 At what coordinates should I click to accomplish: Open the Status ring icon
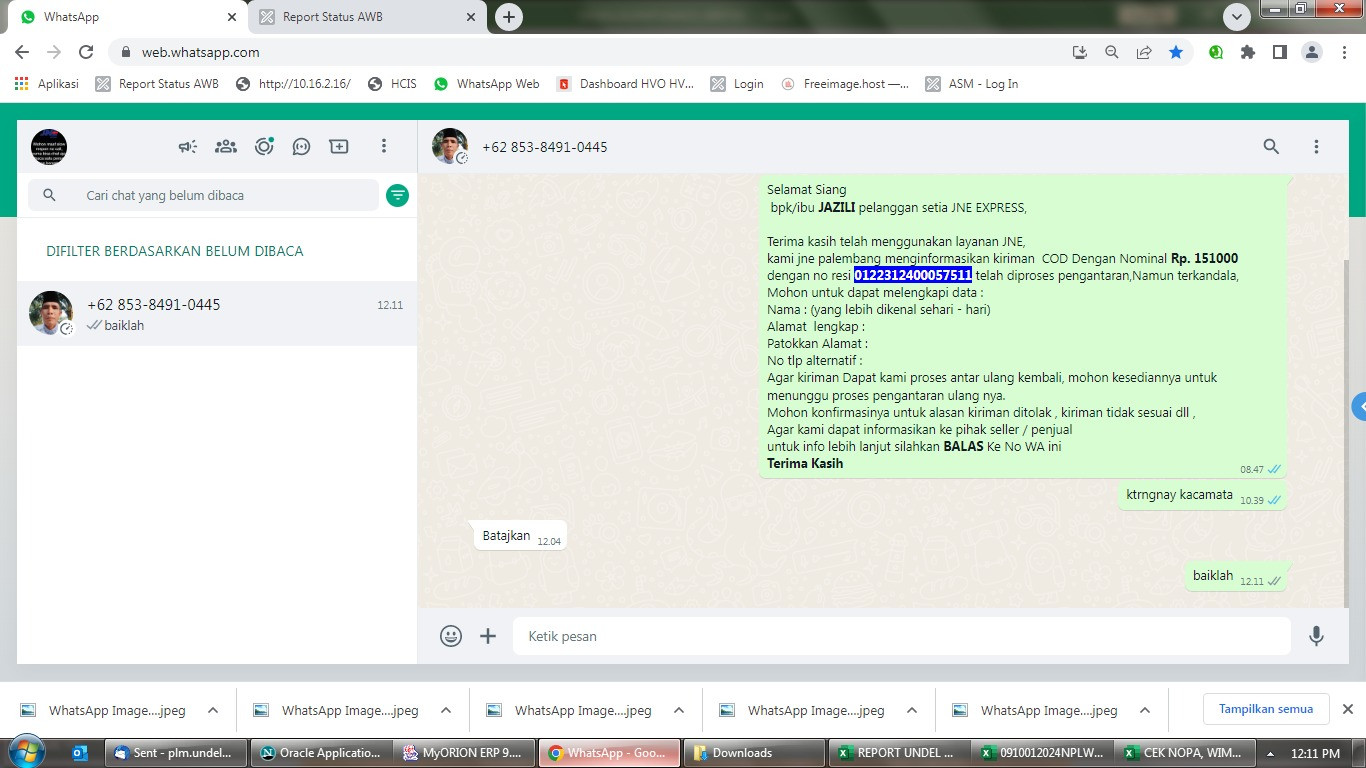(264, 147)
